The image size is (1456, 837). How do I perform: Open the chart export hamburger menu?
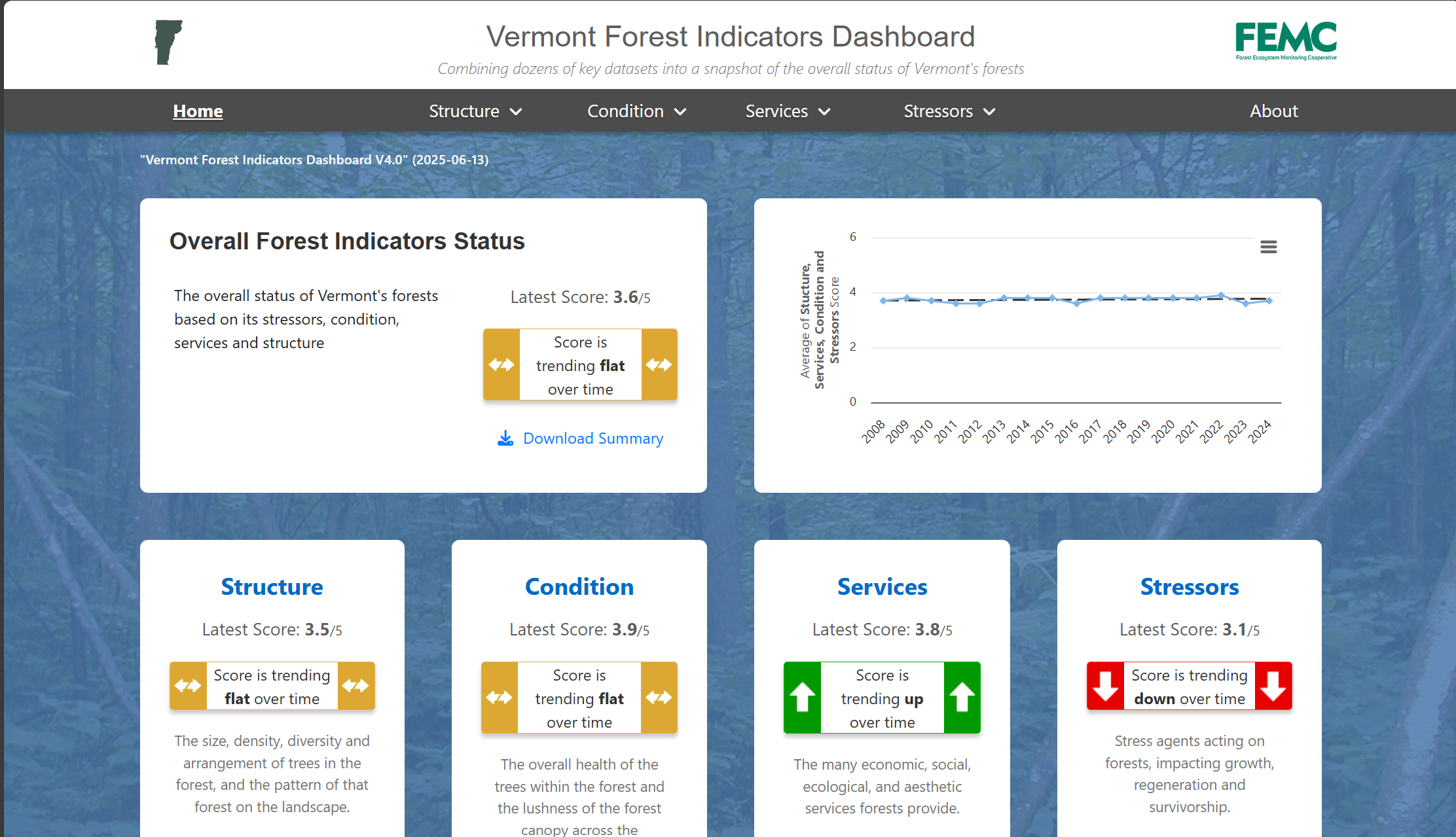(x=1268, y=247)
